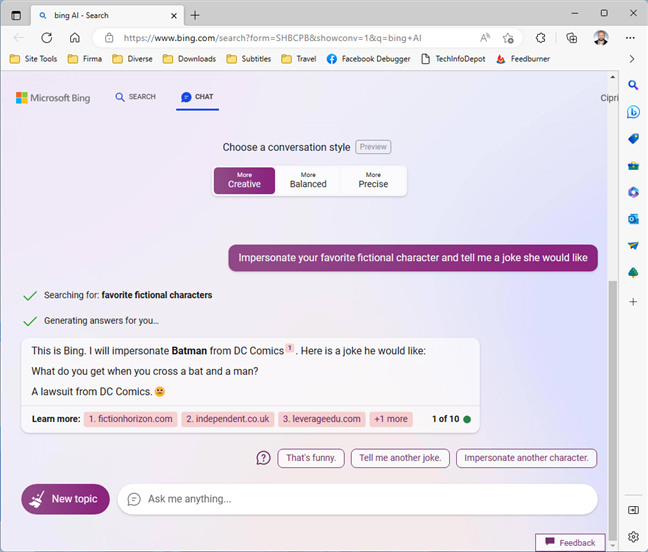Click text '1 of 10' counter
648x552 pixels.
pyautogui.click(x=446, y=419)
